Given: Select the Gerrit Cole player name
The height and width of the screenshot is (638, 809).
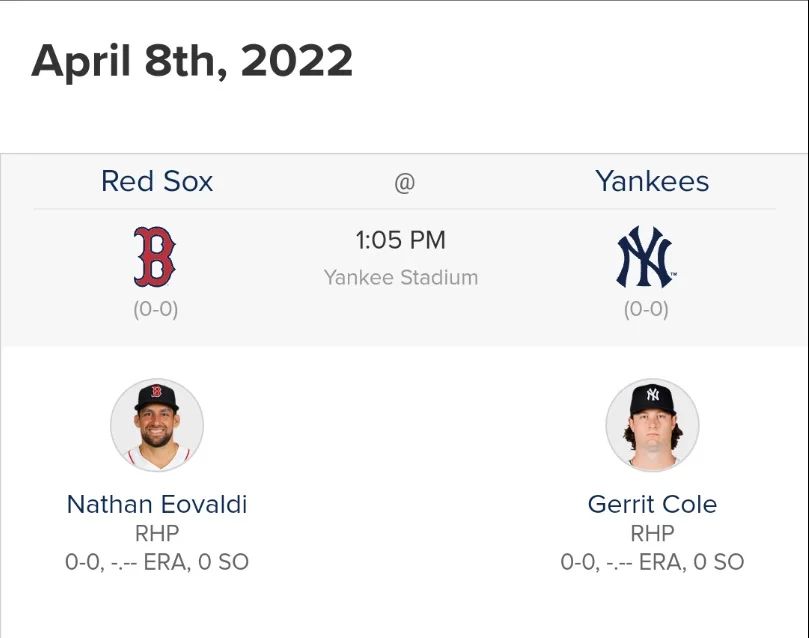Looking at the screenshot, I should [x=652, y=504].
